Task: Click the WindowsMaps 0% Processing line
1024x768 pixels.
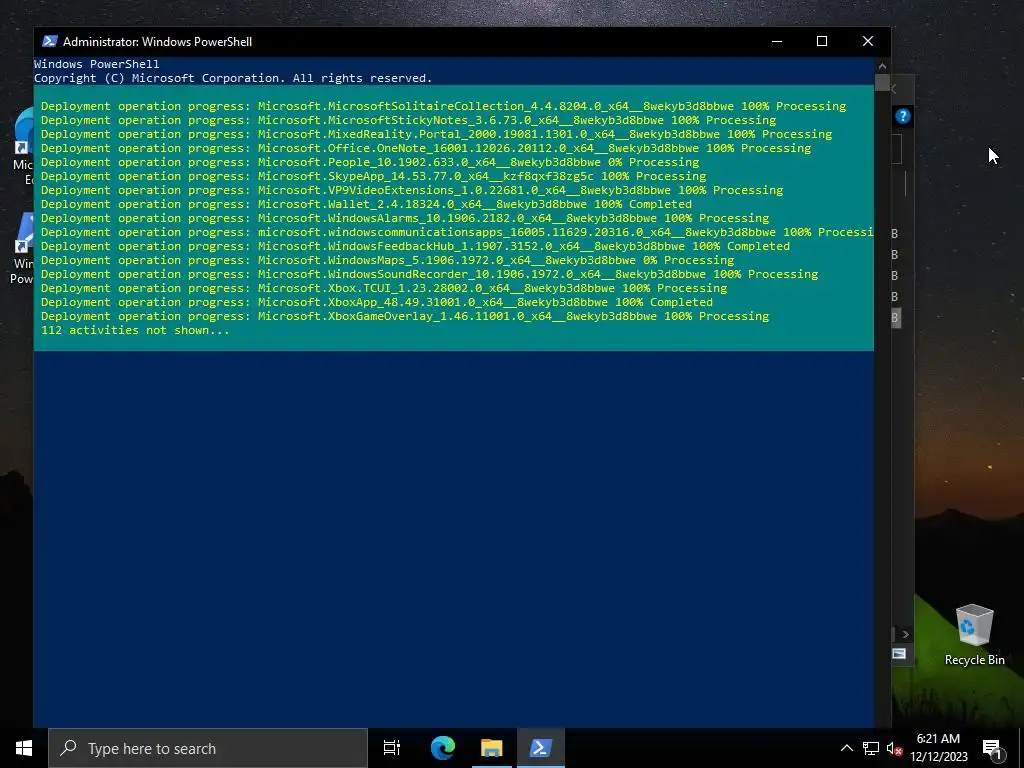Action: pos(387,260)
